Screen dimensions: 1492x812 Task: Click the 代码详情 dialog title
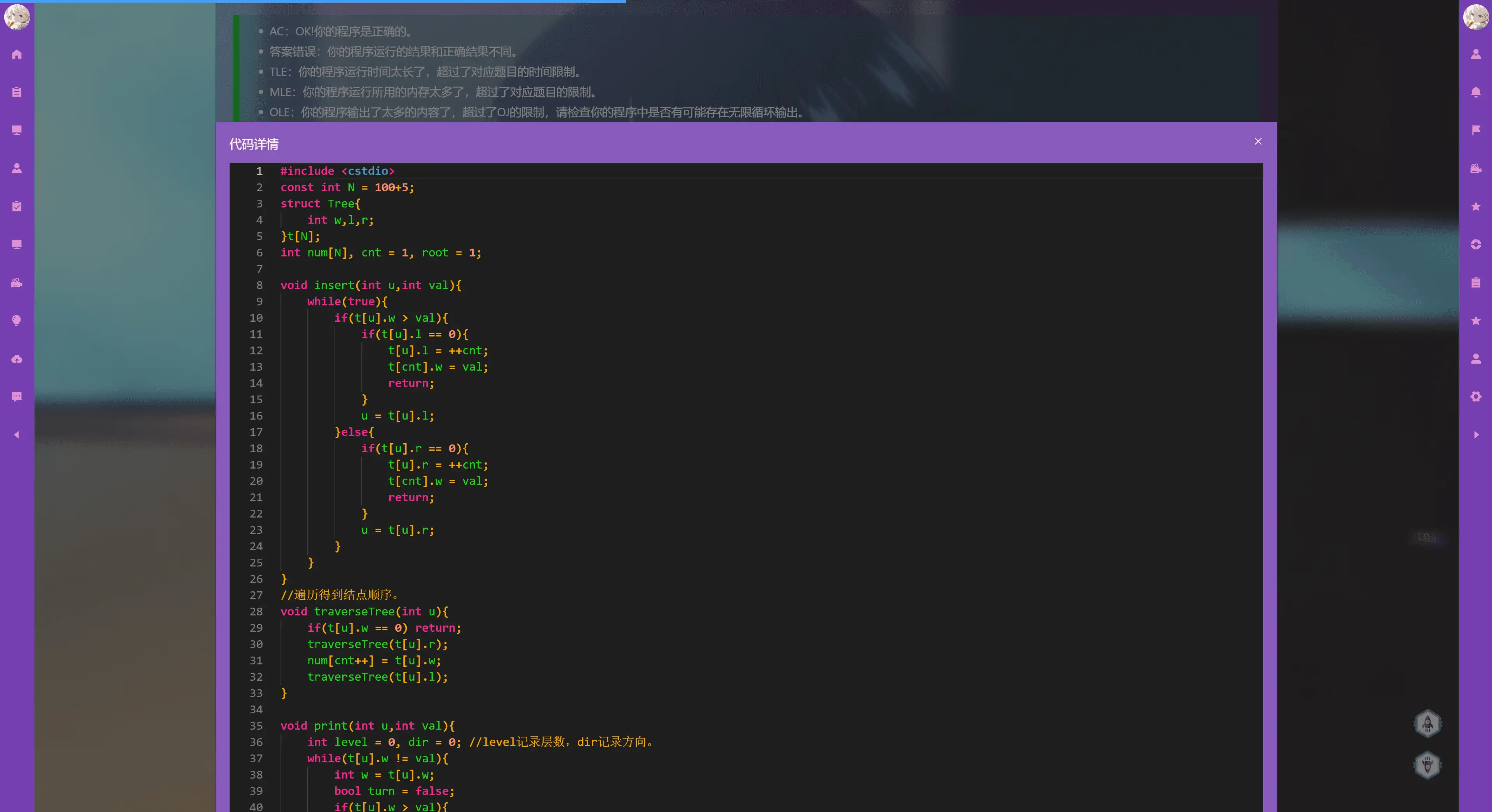[254, 144]
